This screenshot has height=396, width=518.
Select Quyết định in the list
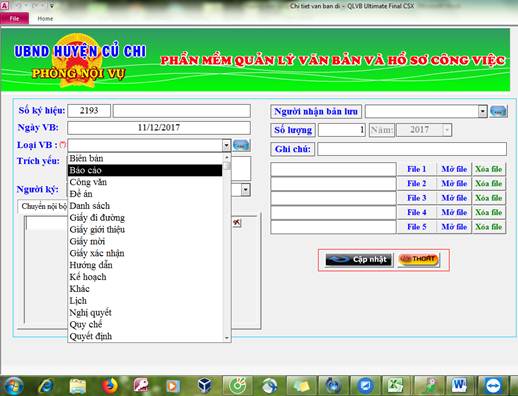(145, 336)
